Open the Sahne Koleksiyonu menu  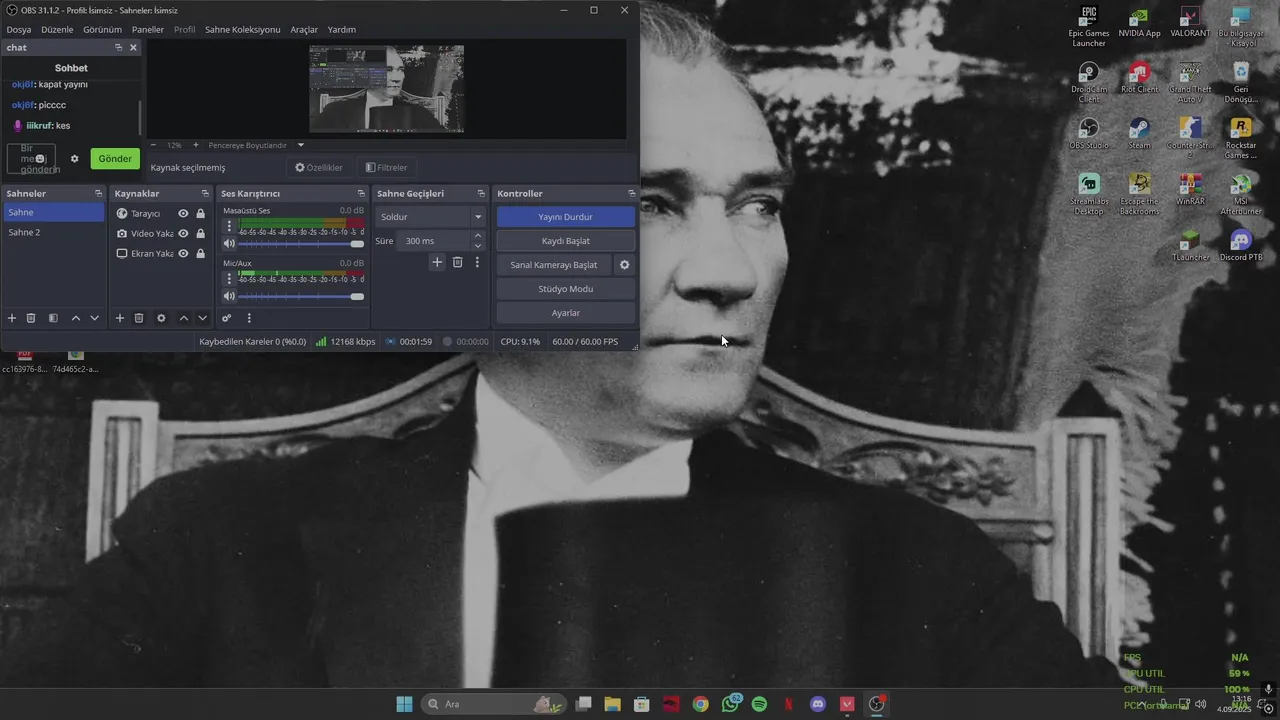click(x=243, y=29)
